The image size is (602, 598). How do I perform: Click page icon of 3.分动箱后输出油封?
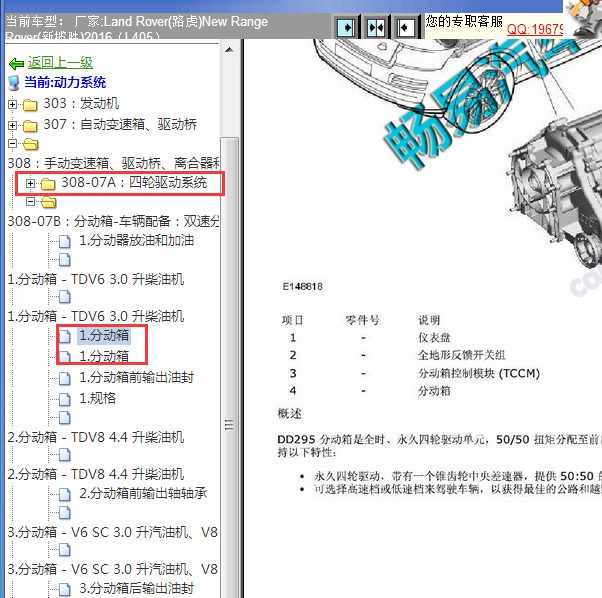[x=64, y=589]
